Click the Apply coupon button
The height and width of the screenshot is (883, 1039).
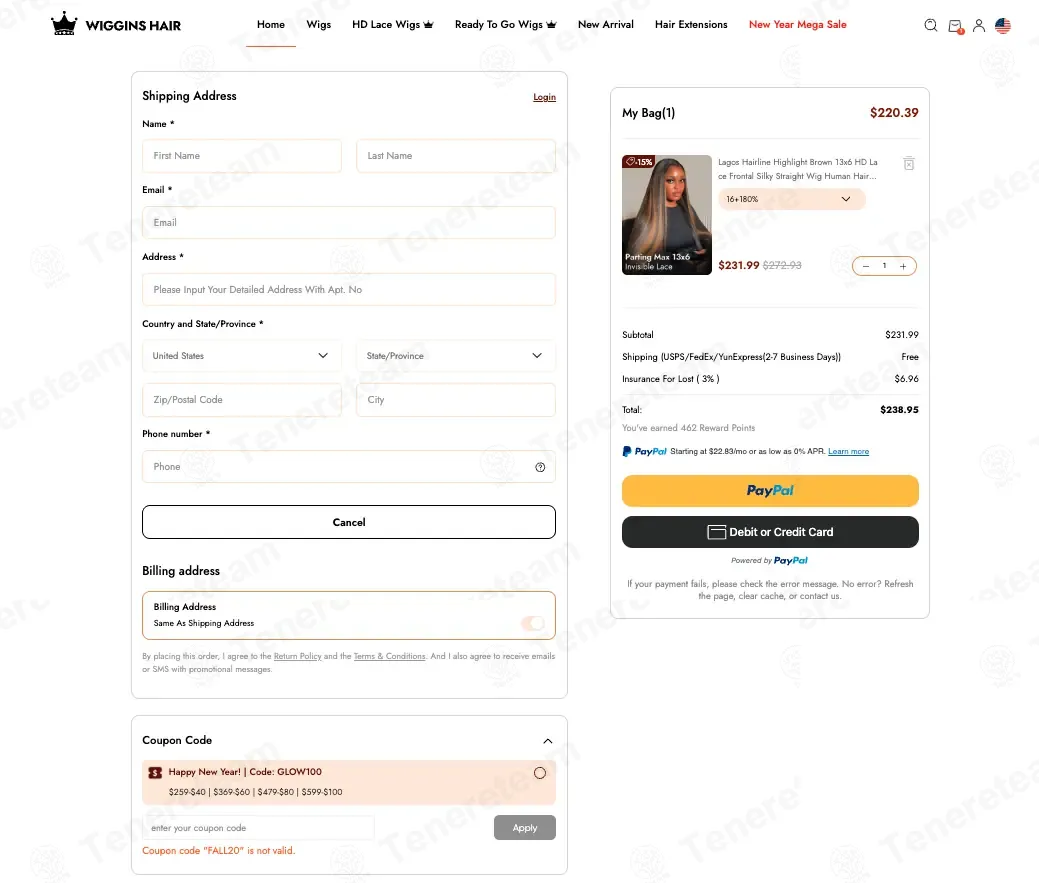click(x=524, y=828)
